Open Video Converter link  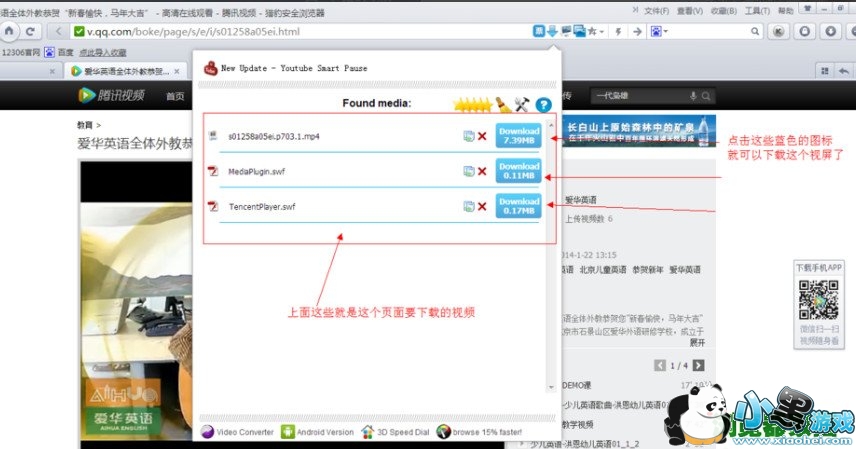[x=237, y=432]
